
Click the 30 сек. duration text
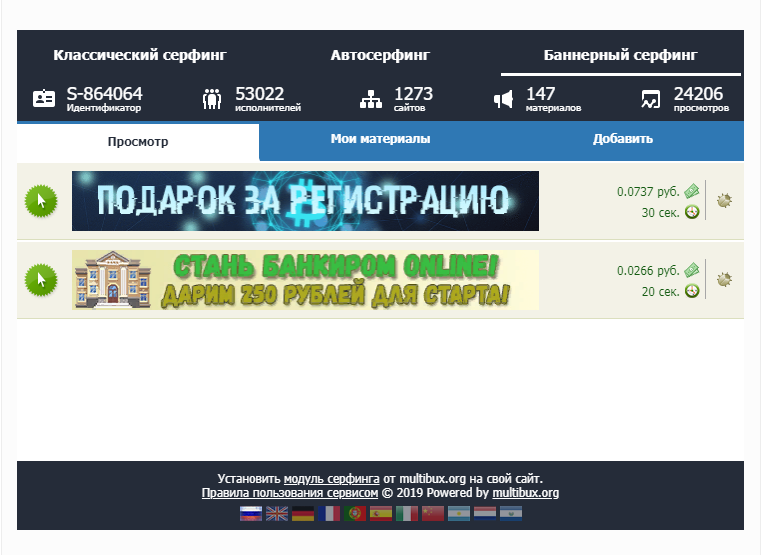(661, 213)
